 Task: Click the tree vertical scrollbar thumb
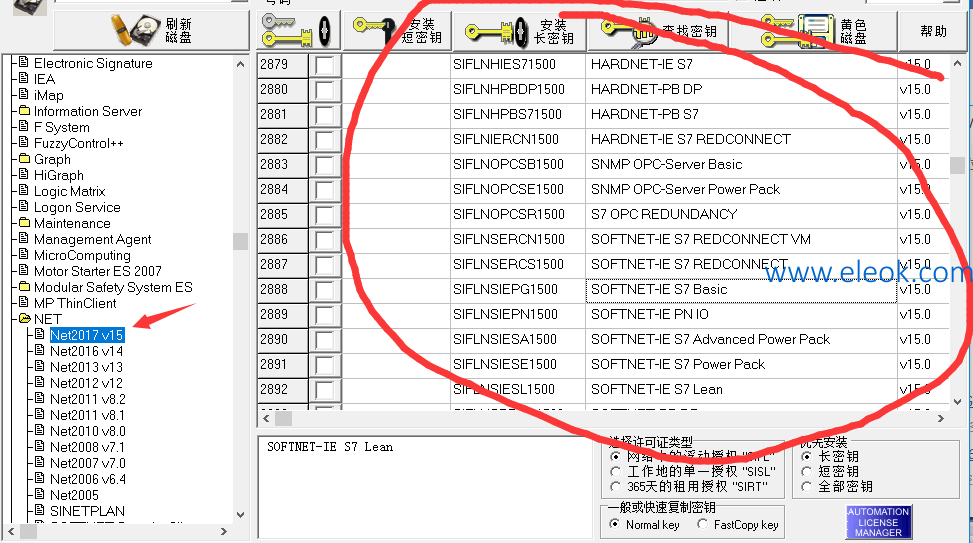(x=240, y=241)
